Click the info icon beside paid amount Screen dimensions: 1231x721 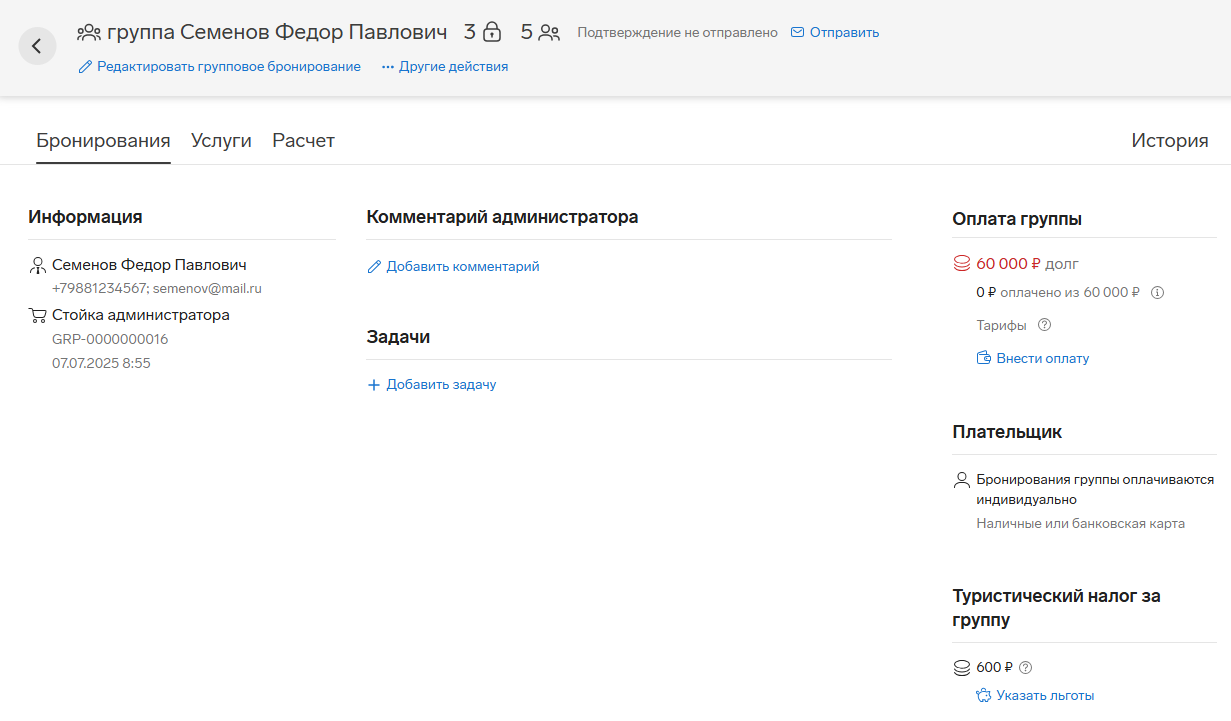coord(1158,293)
